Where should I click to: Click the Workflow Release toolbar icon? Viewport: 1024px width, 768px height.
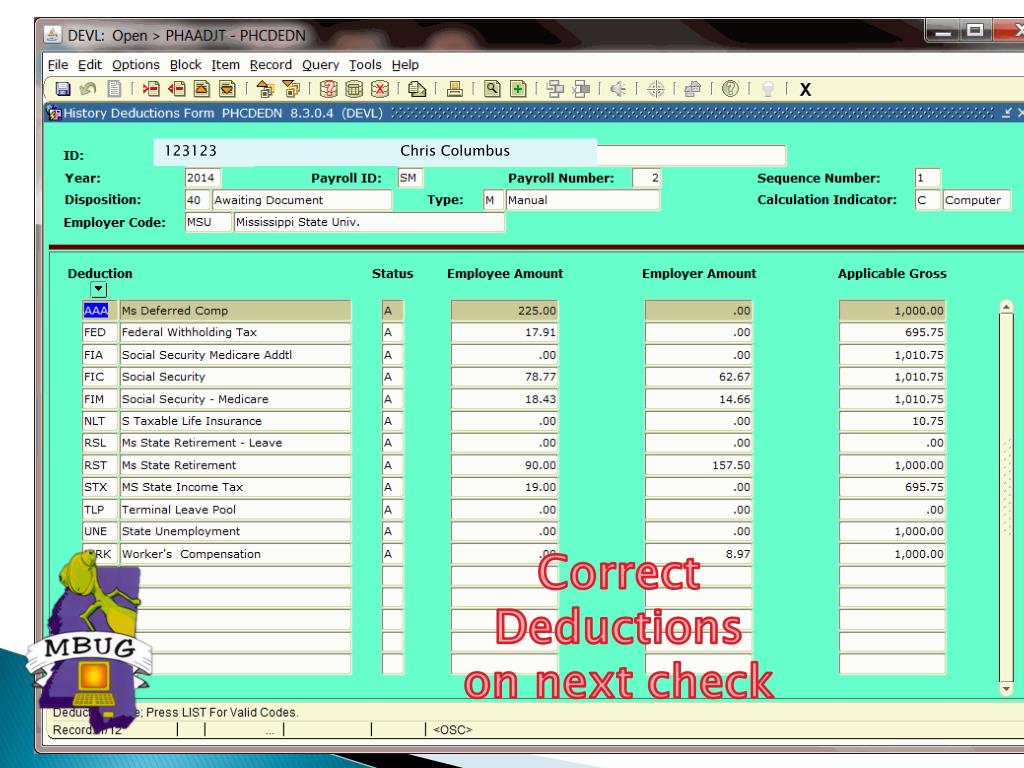[581, 89]
